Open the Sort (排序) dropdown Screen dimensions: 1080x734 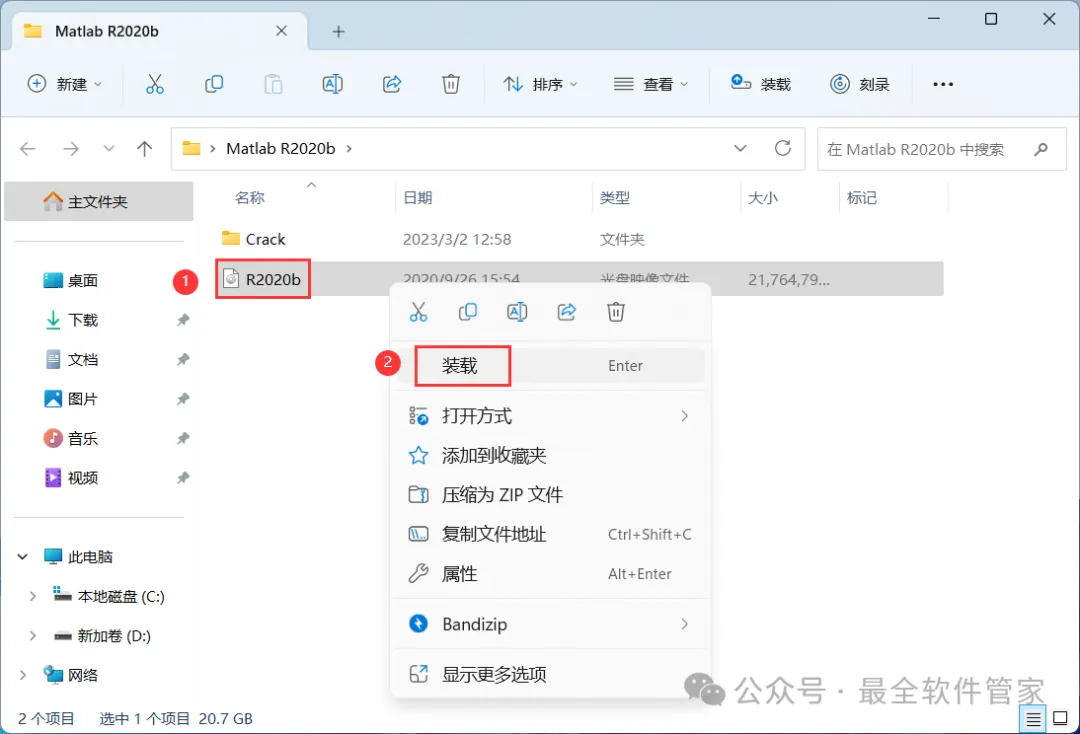pyautogui.click(x=540, y=84)
